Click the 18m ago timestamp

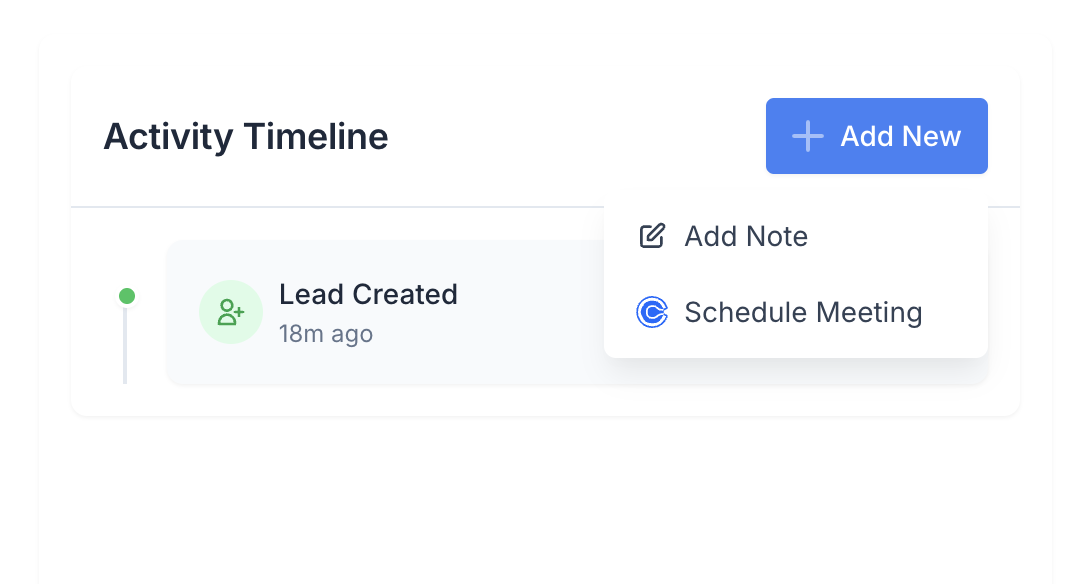click(326, 334)
